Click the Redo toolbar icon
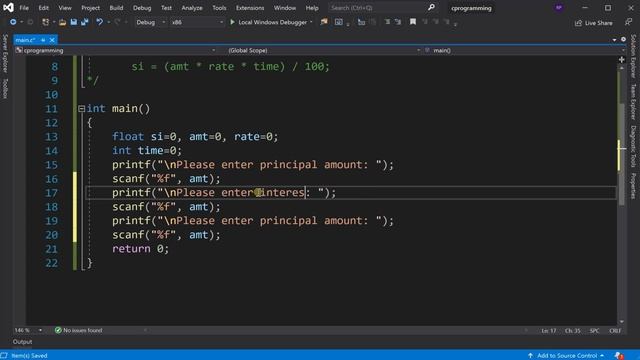 tap(118, 22)
